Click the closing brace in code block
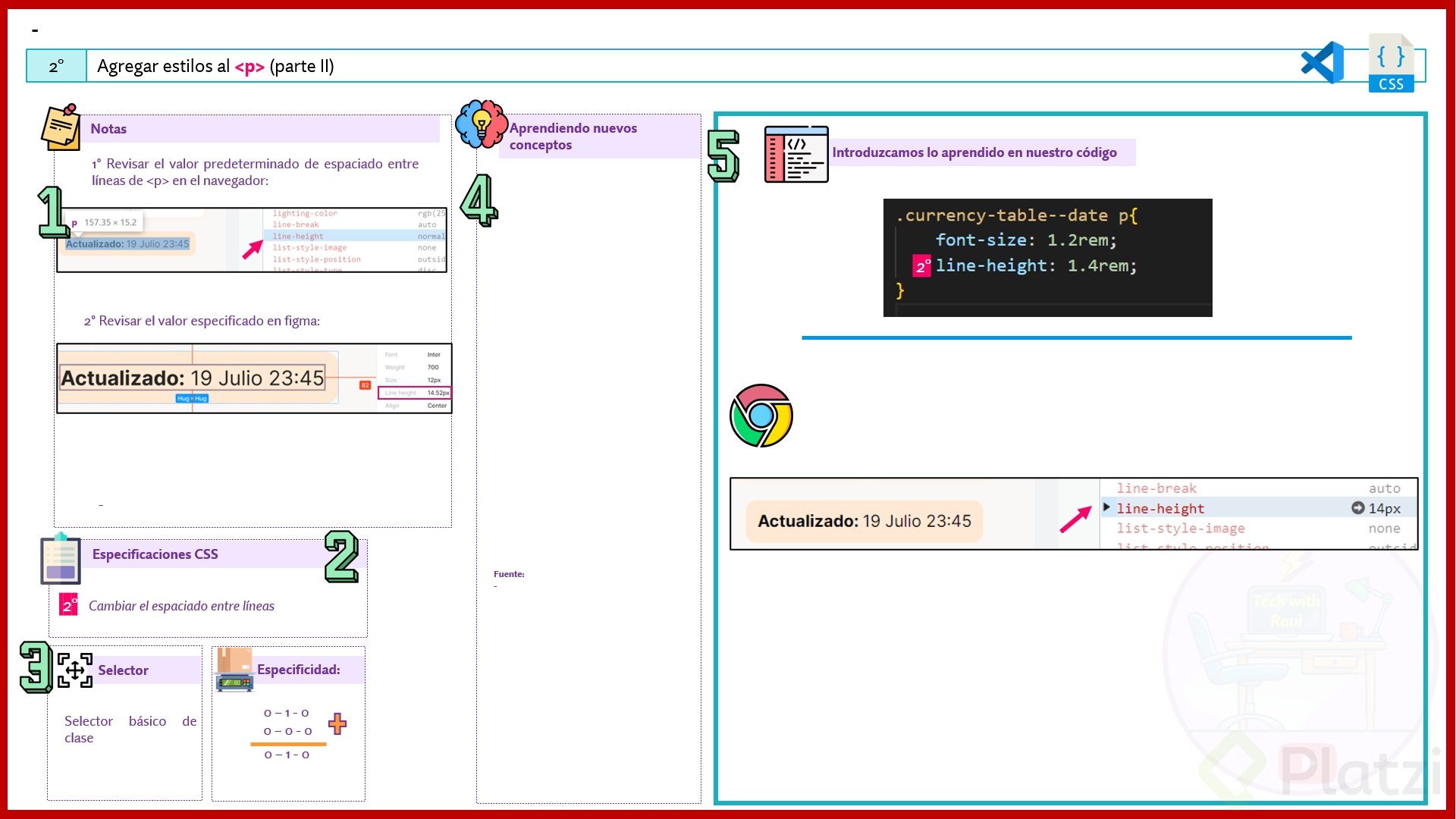 [900, 290]
